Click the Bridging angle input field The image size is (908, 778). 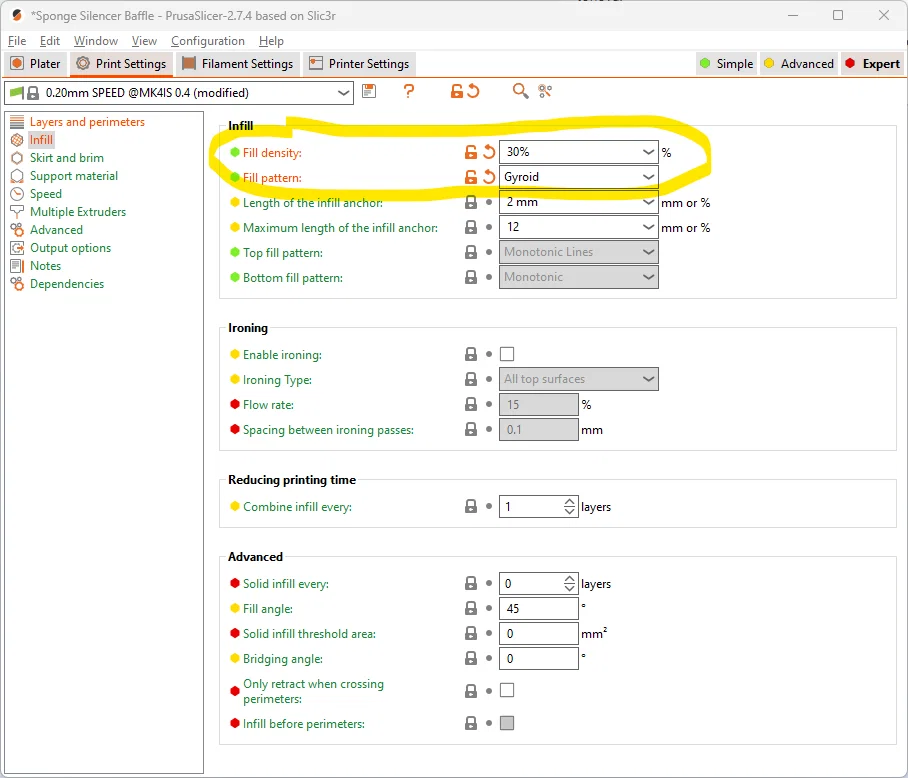click(539, 658)
